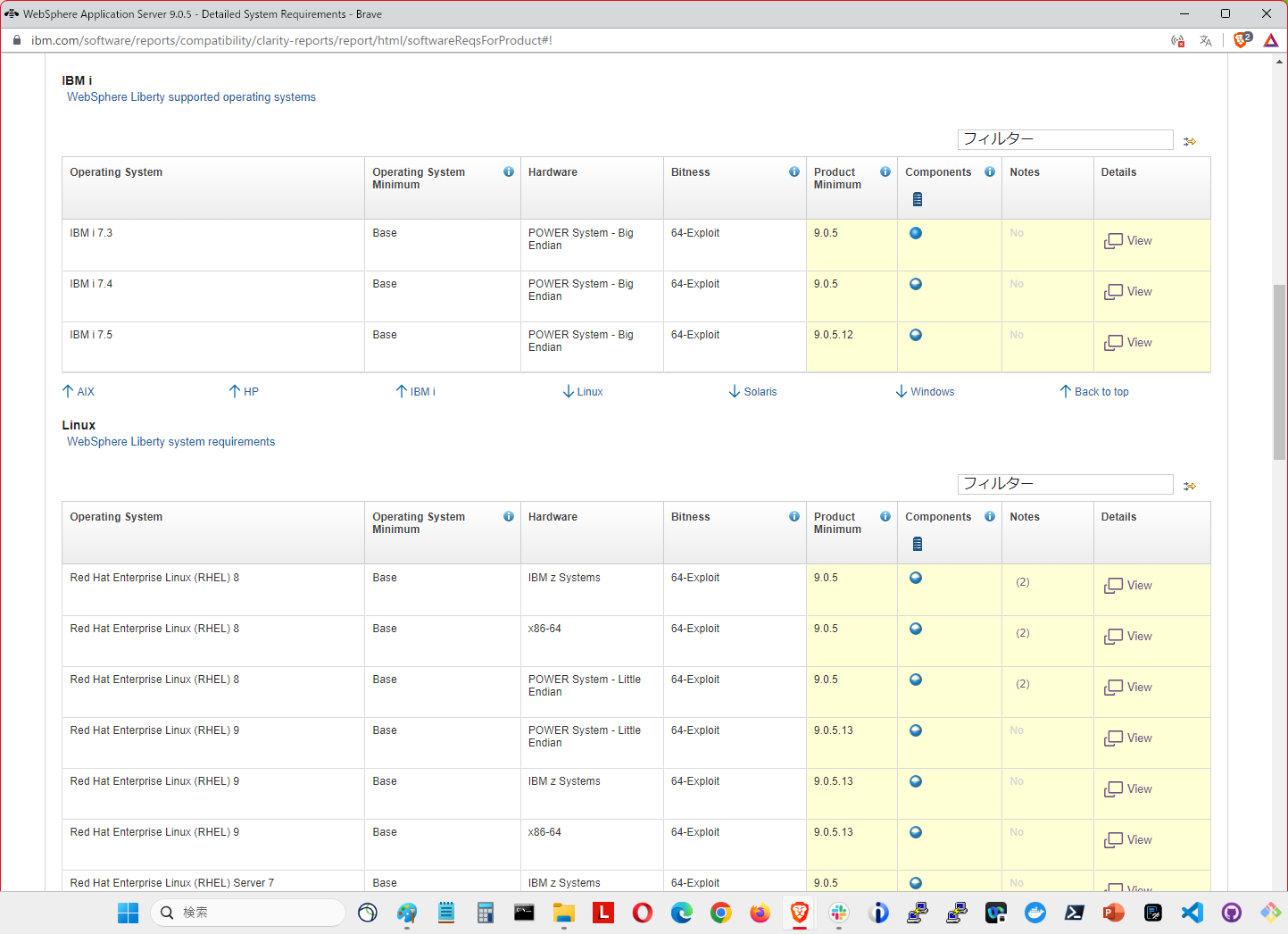Jump to AIX section link
Viewport: 1288px width, 934px height.
(x=79, y=391)
